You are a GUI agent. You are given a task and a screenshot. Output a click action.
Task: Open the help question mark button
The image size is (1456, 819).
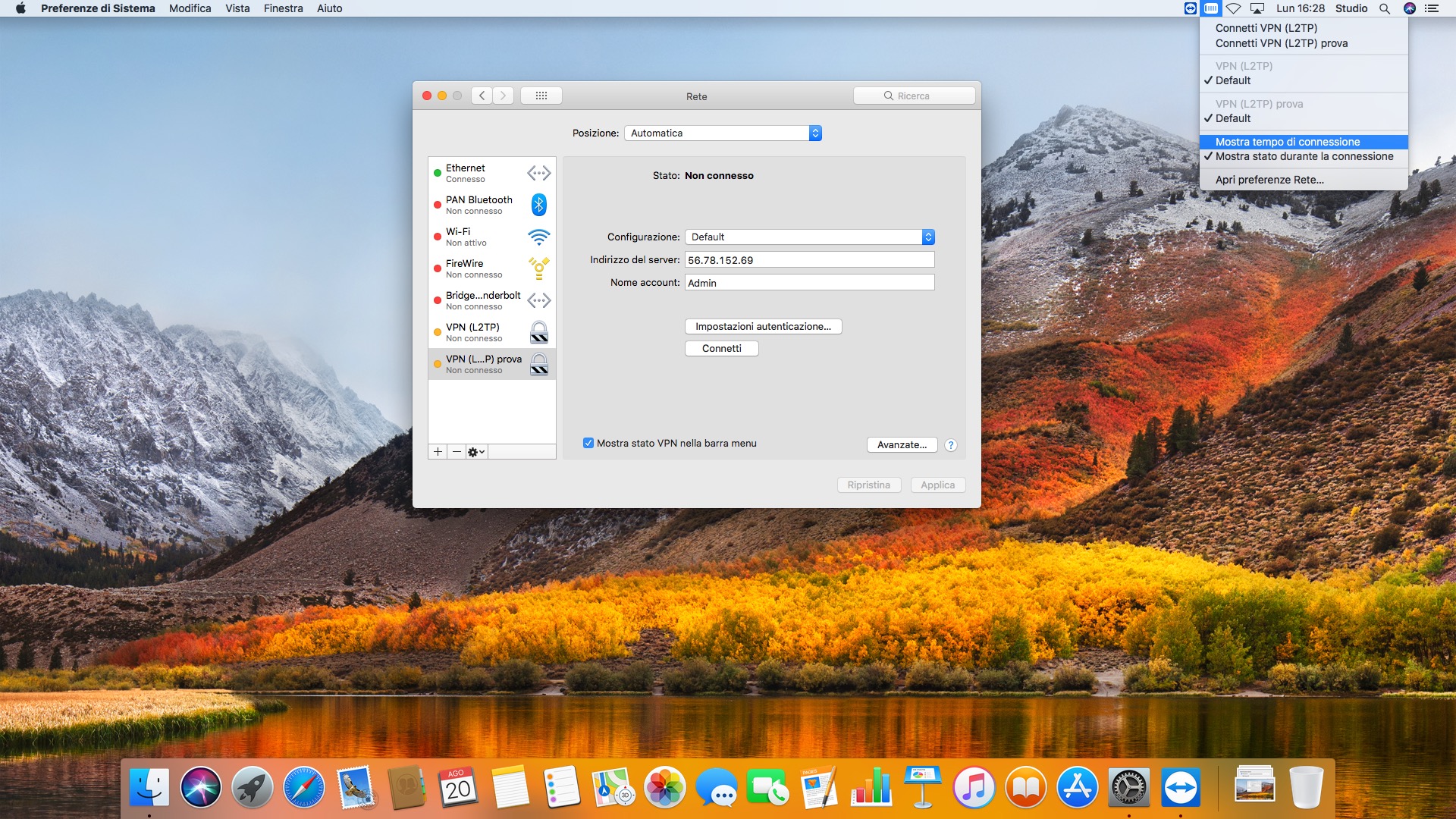(951, 445)
